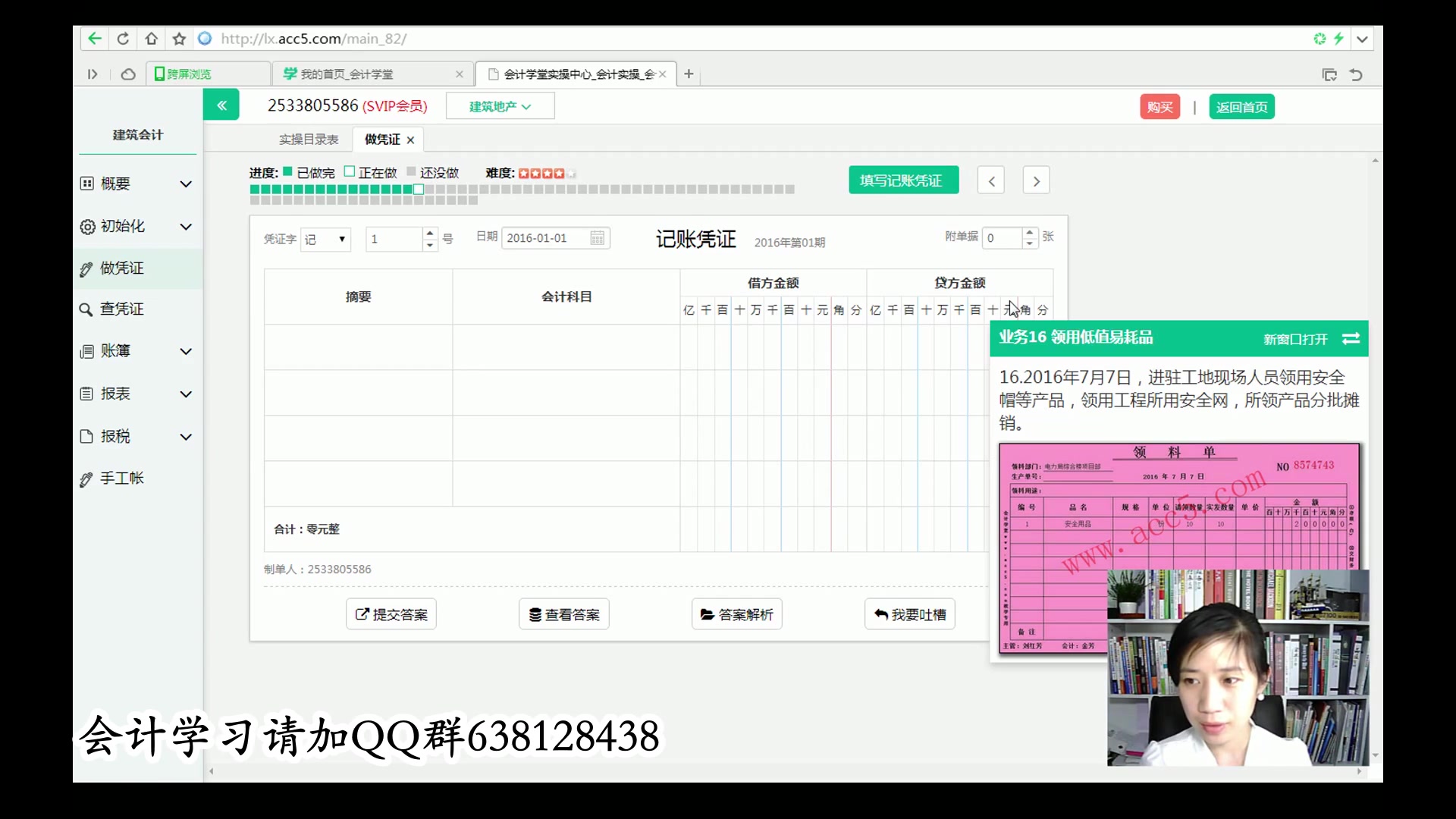Go to previous task with left arrow
This screenshot has height=819, width=1456.
[x=991, y=180]
